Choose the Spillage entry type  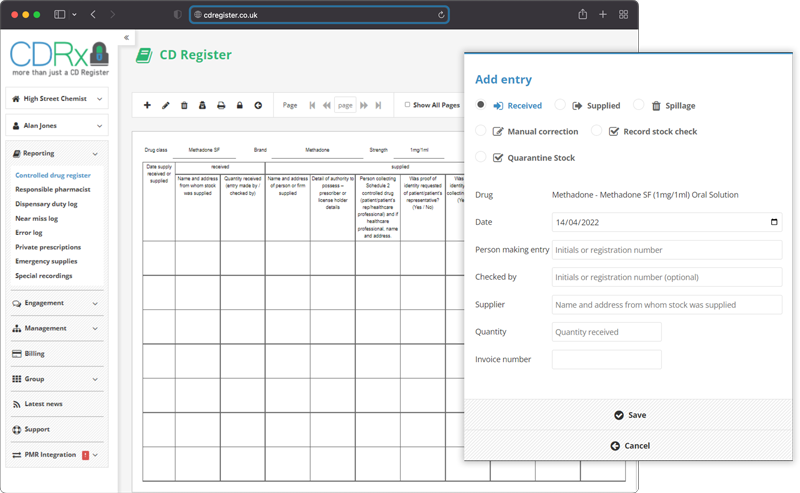[x=639, y=105]
